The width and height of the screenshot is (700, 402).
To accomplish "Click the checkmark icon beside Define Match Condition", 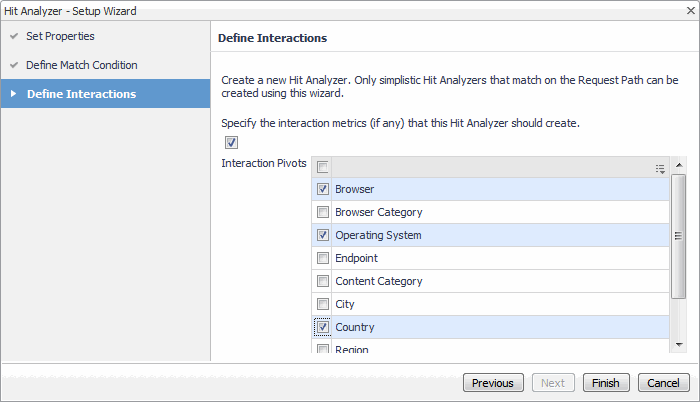I will (13, 66).
